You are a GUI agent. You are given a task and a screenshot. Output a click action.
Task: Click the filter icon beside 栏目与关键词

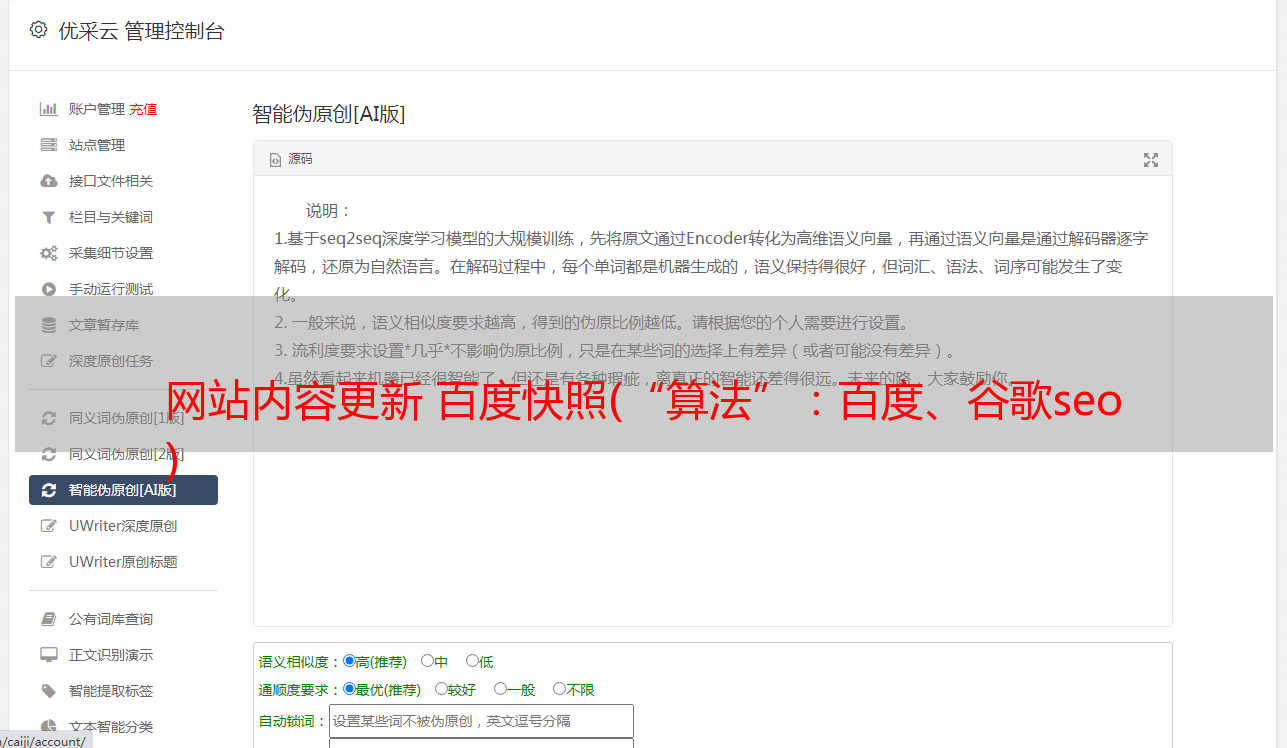coord(48,217)
